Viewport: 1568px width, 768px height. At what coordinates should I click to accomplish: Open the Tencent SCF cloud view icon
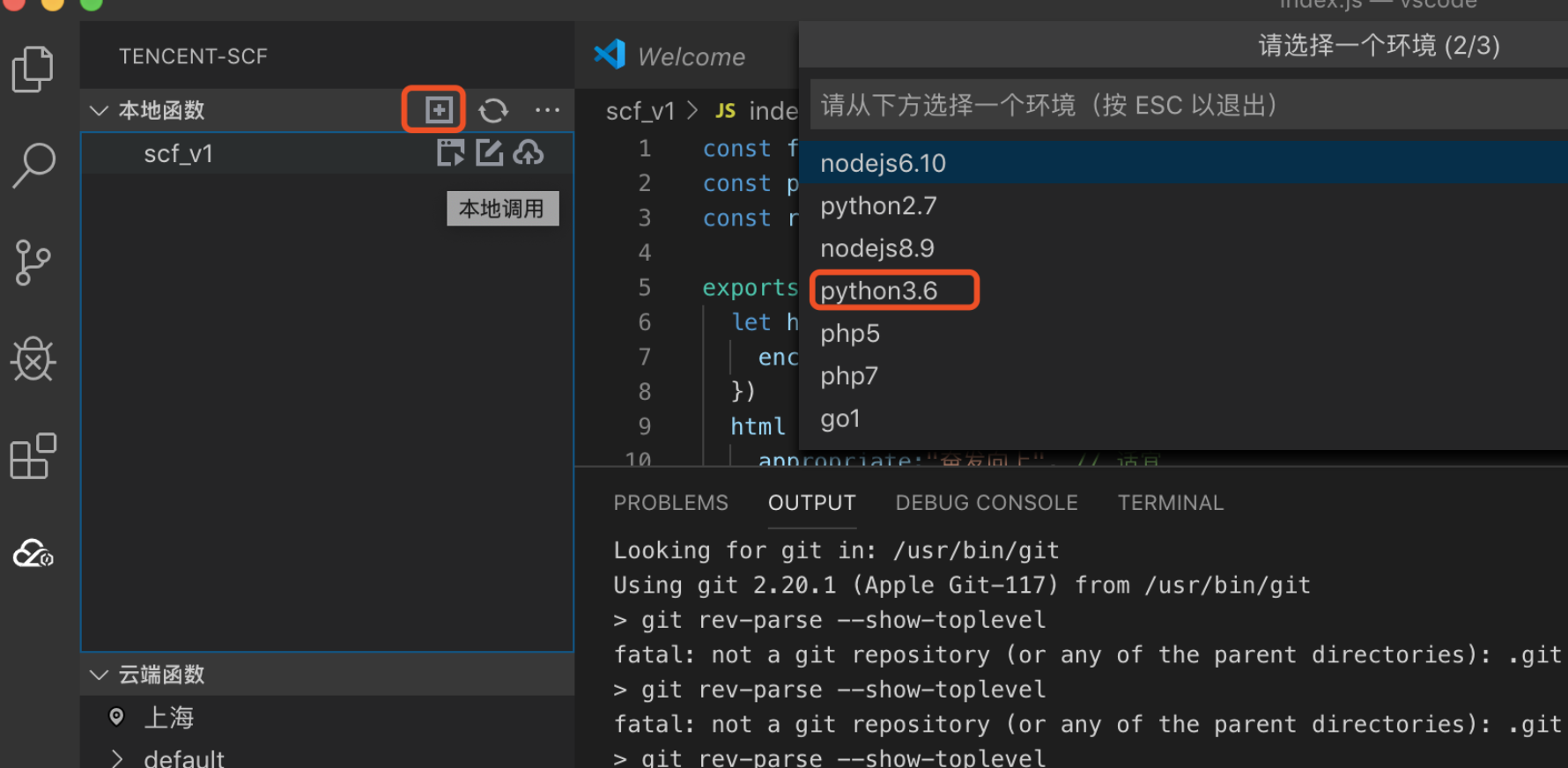pyautogui.click(x=33, y=554)
